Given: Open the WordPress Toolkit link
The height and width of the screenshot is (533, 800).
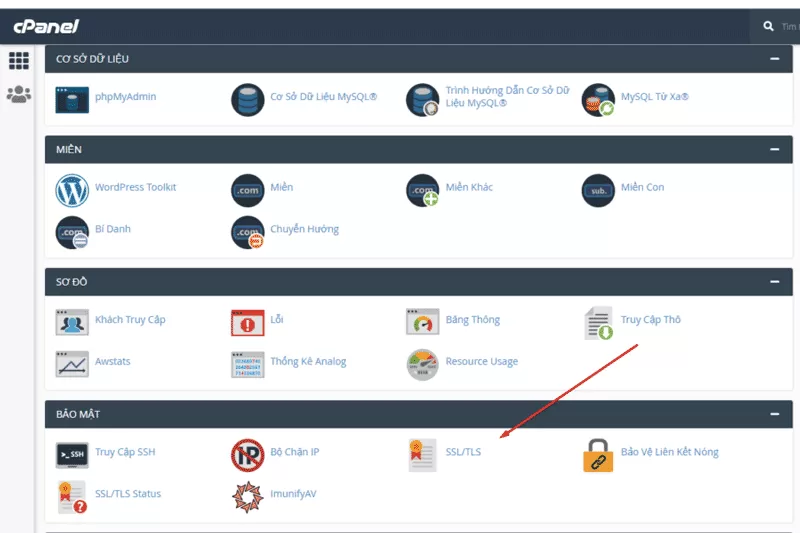Looking at the screenshot, I should [x=135, y=187].
